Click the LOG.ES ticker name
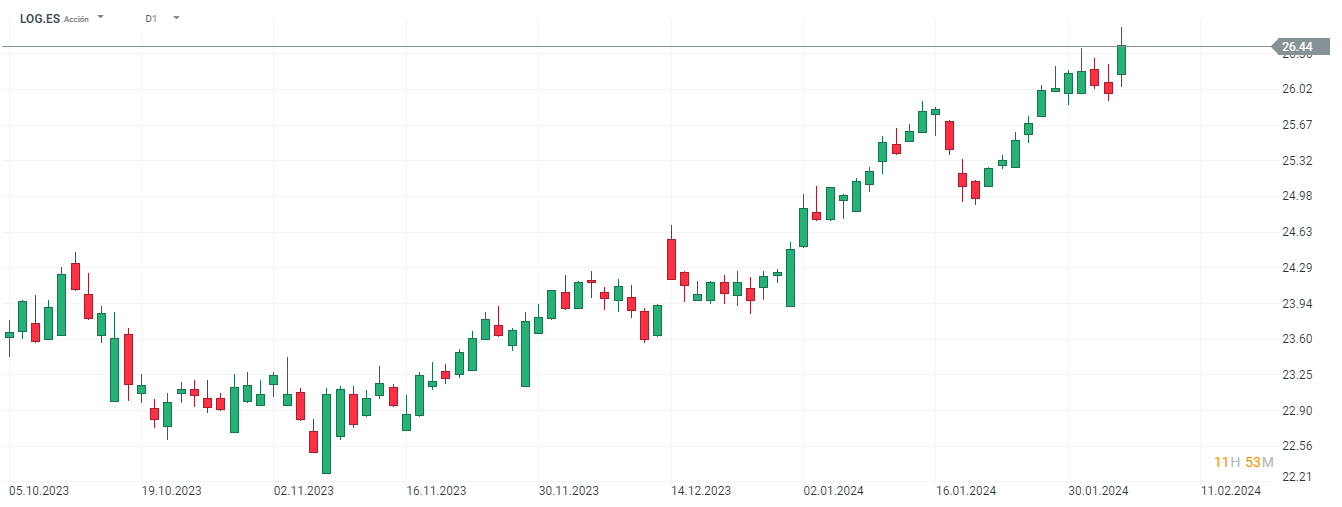The image size is (1342, 507). point(40,18)
